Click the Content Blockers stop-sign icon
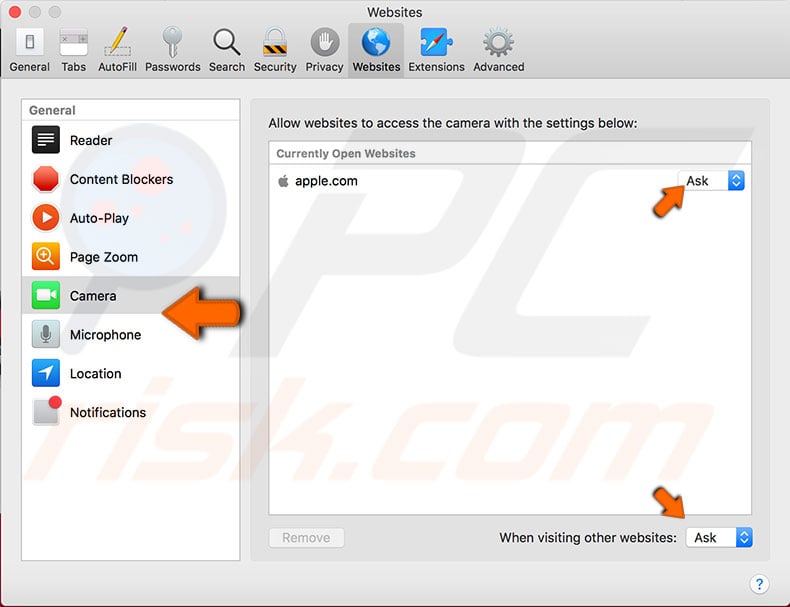 tap(46, 179)
